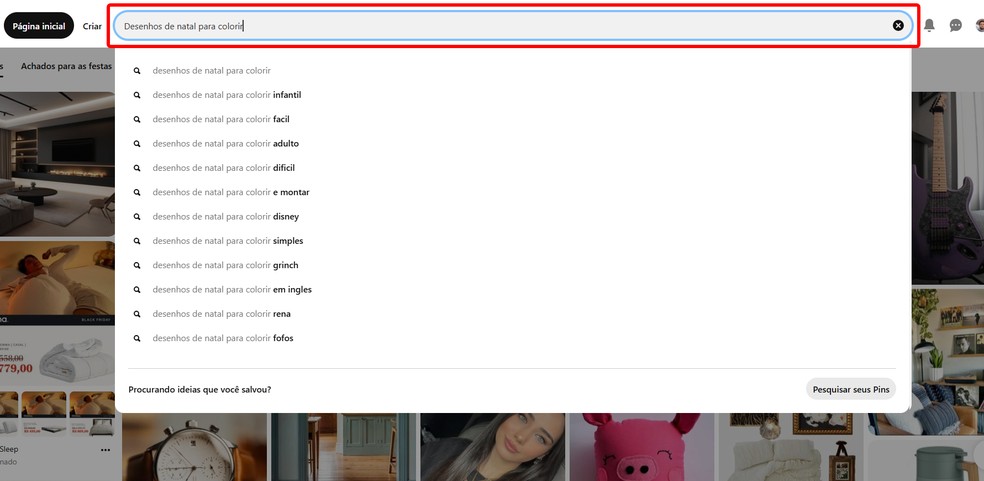
Task: Click the magnifier icon beside the disney suggestion
Action: [x=137, y=217]
